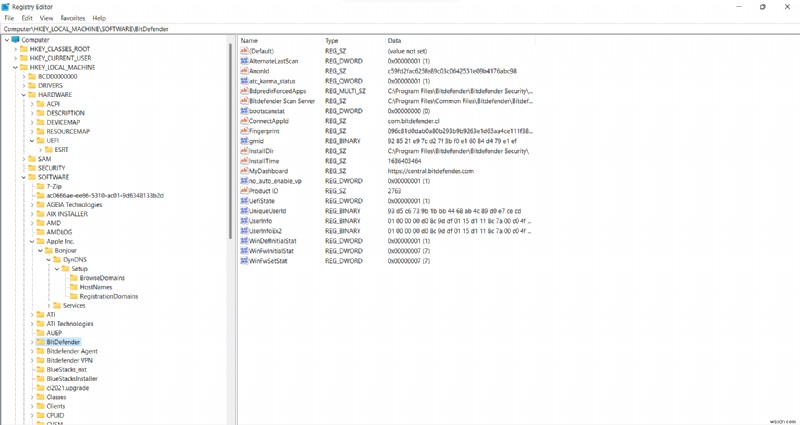
Task: Select the SAM key folder icon
Action: click(x=32, y=159)
